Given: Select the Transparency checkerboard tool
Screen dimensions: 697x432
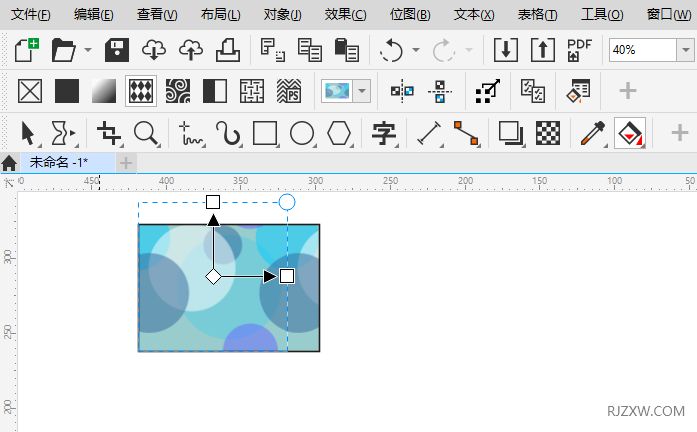Looking at the screenshot, I should coord(548,133).
